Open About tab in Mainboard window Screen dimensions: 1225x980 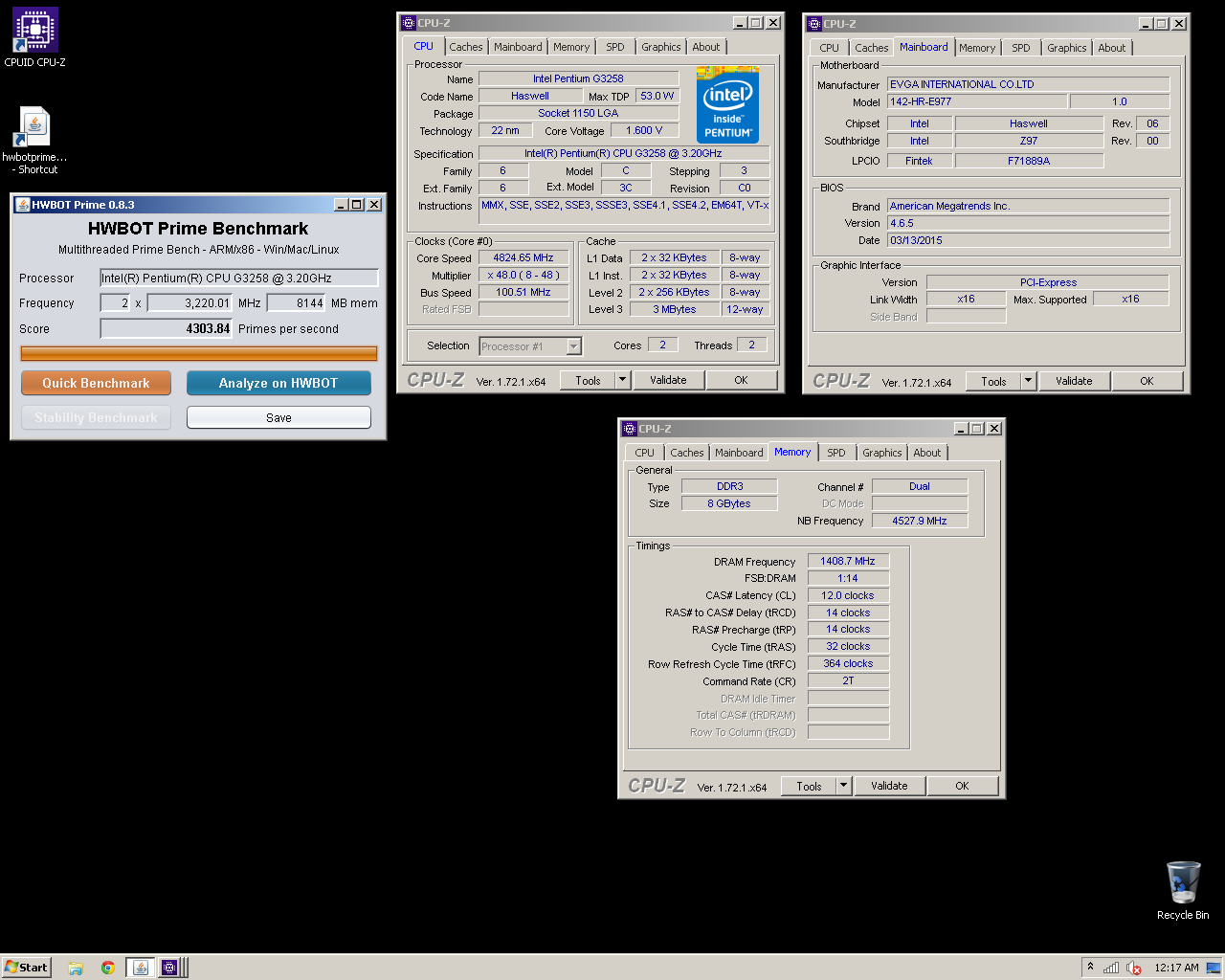click(x=1112, y=48)
